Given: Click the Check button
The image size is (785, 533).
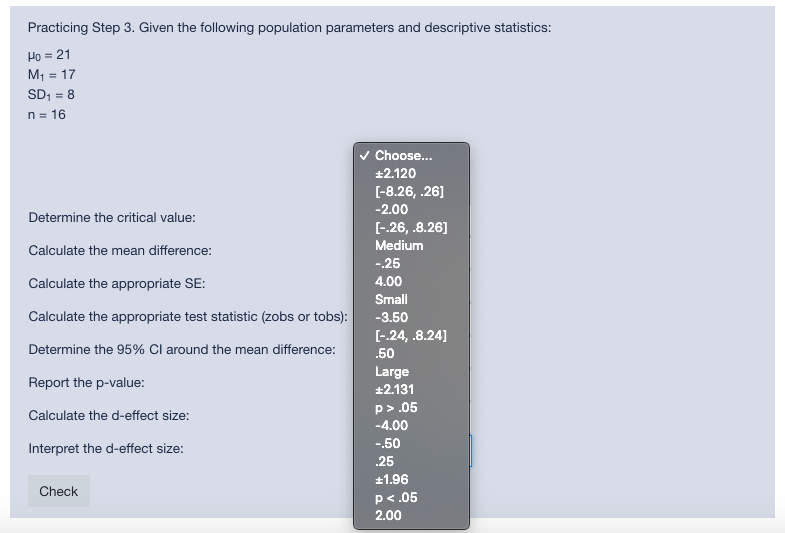Looking at the screenshot, I should pos(59,491).
